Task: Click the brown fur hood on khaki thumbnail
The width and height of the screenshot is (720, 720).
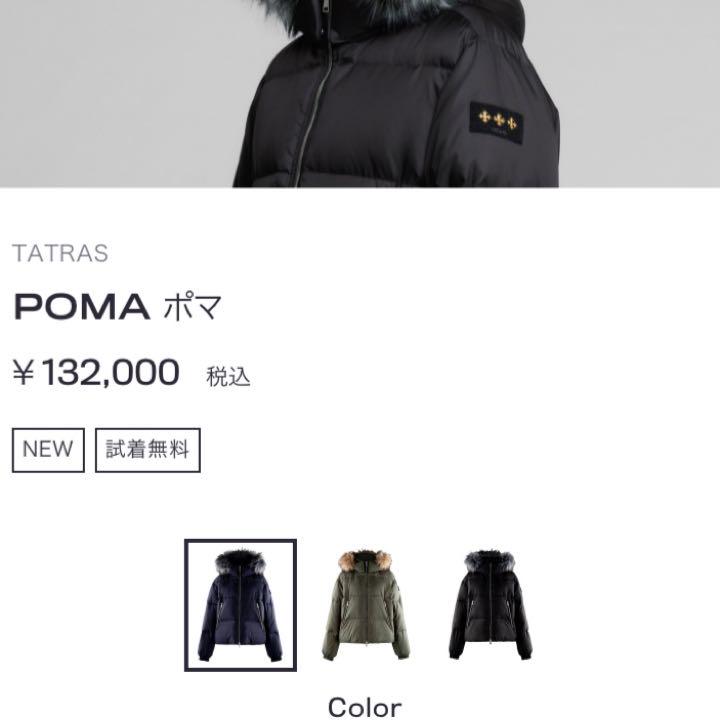Action: [365, 561]
